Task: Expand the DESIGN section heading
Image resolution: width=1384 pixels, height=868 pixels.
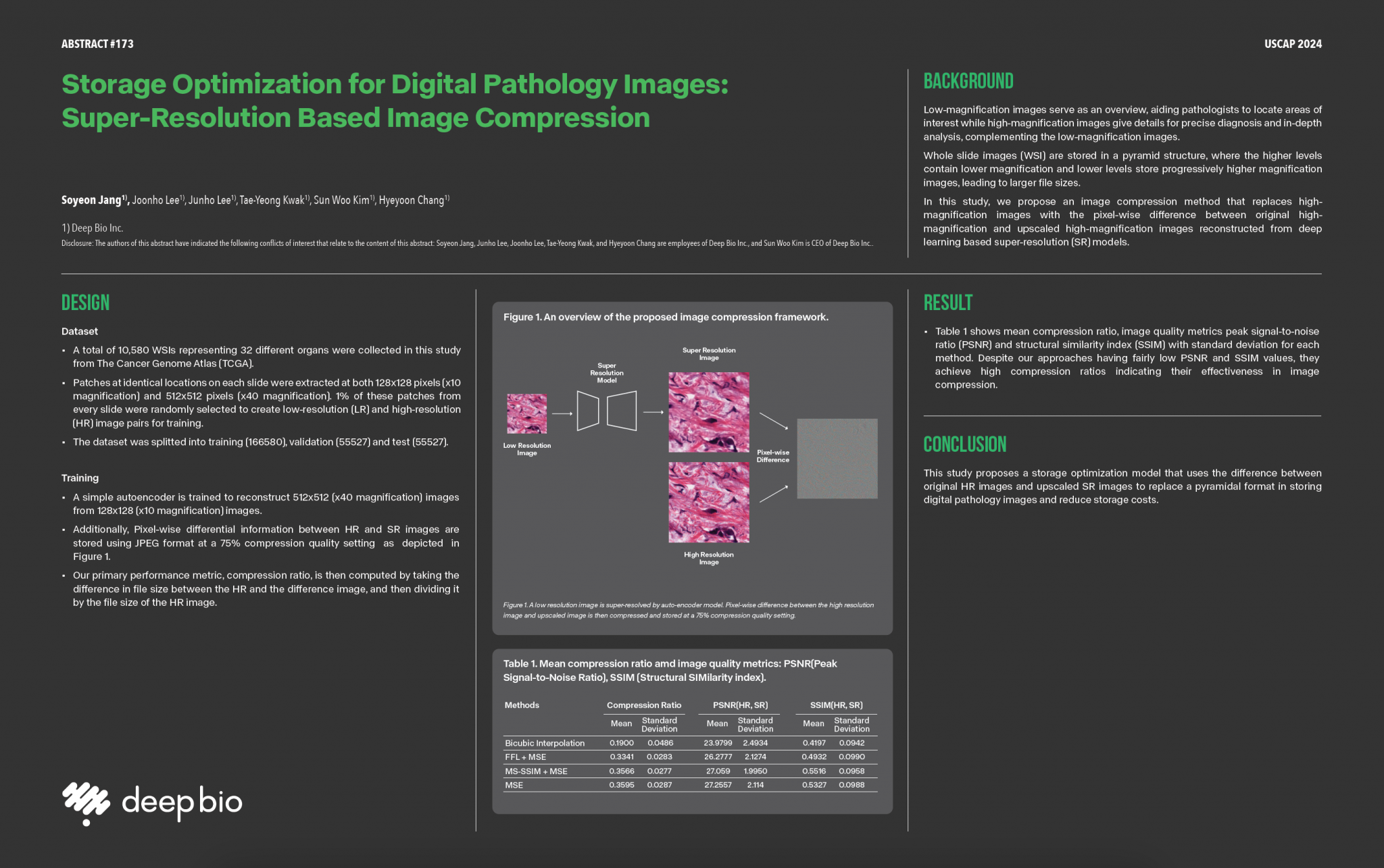Action: [85, 303]
